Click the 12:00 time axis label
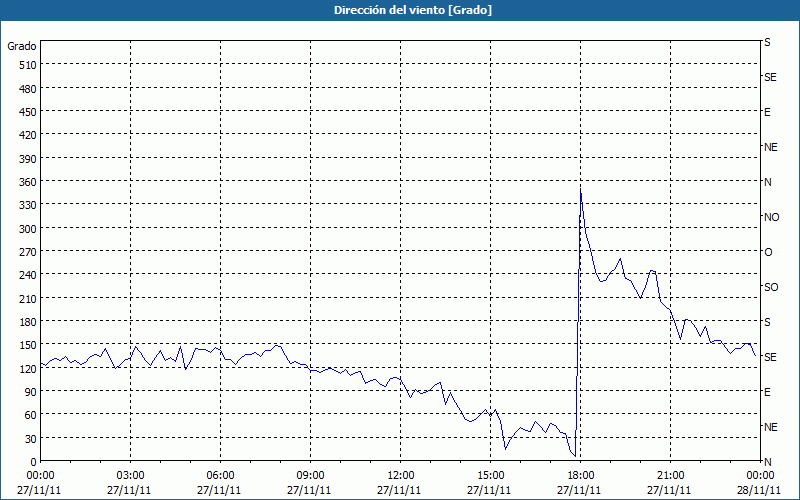This screenshot has height=500, width=800. tap(401, 476)
